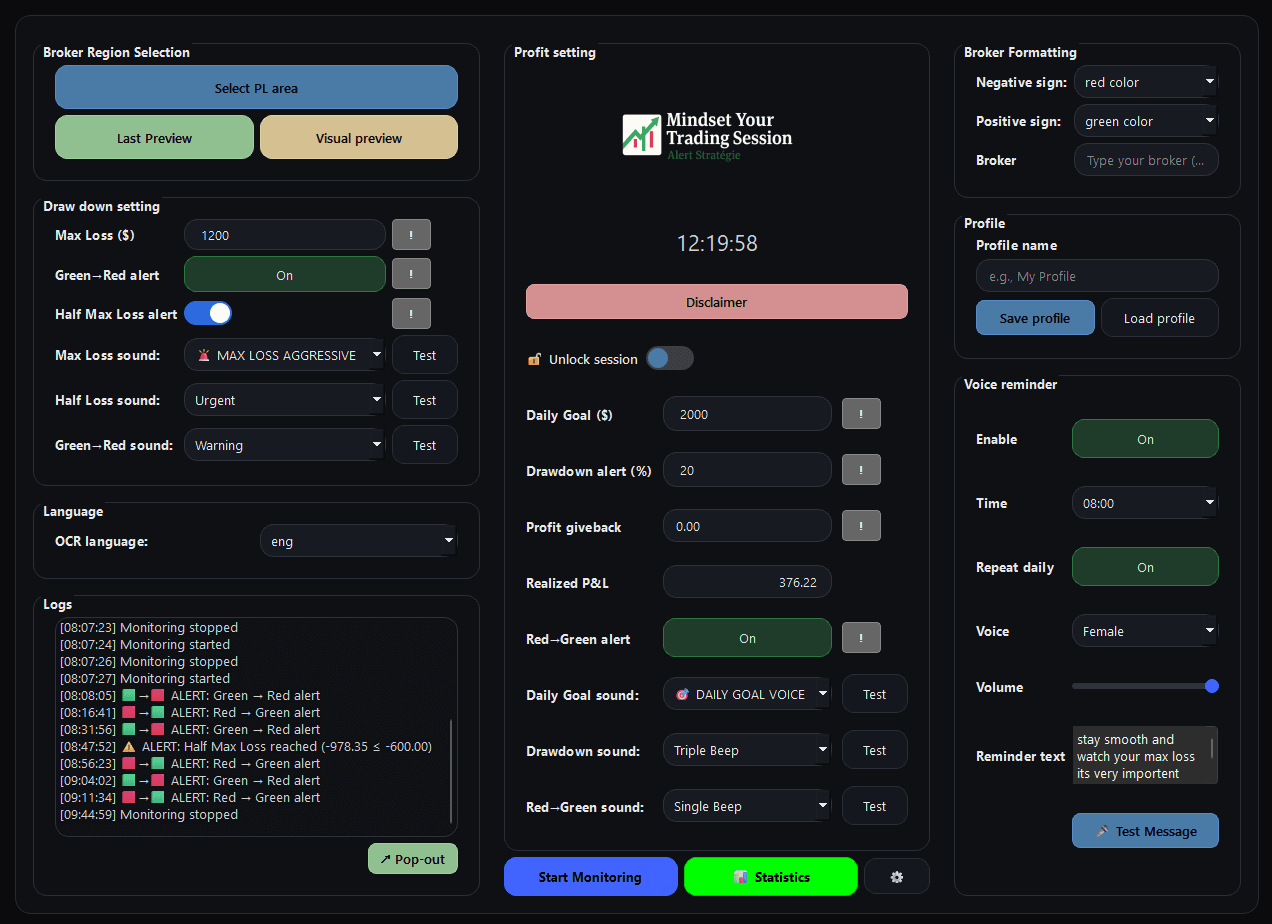Click the padlock icon beside Unlock session
Viewport: 1272px width, 924px height.
[x=536, y=358]
